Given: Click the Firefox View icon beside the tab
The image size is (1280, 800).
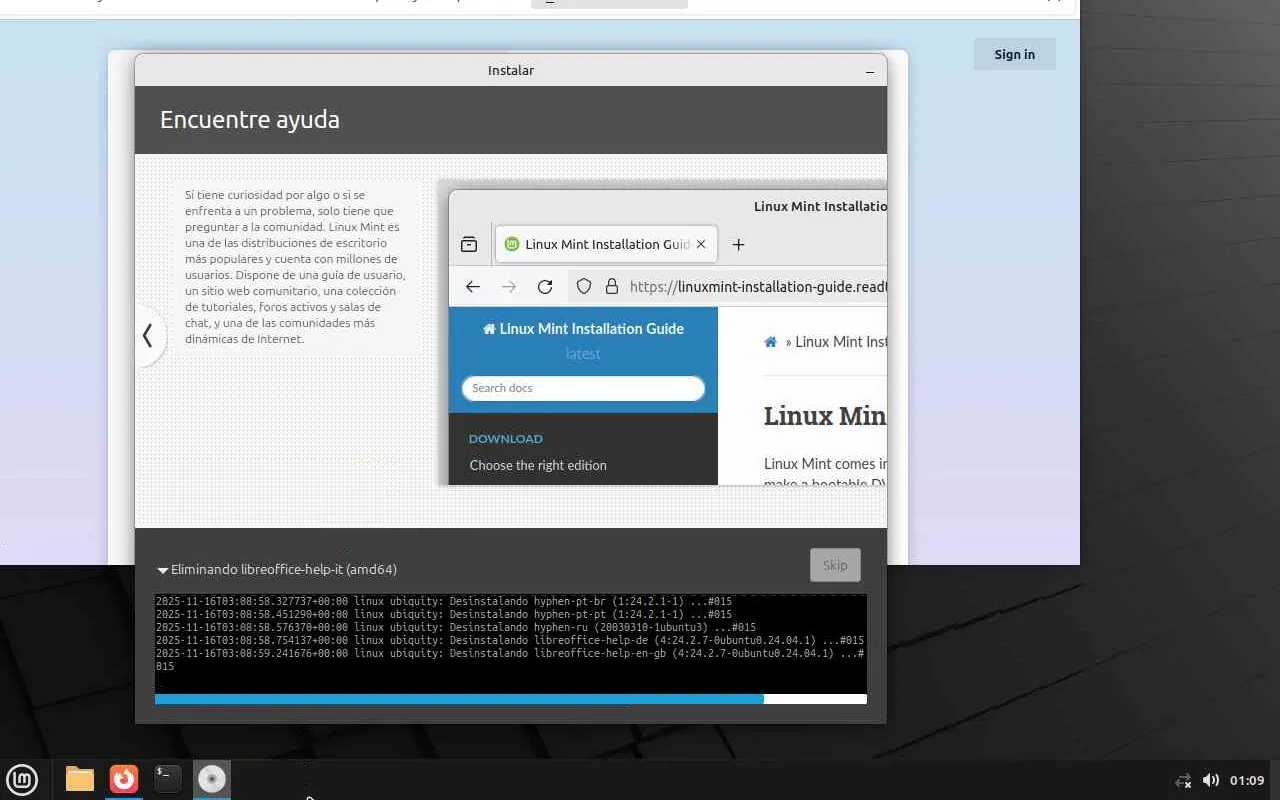Looking at the screenshot, I should point(469,244).
